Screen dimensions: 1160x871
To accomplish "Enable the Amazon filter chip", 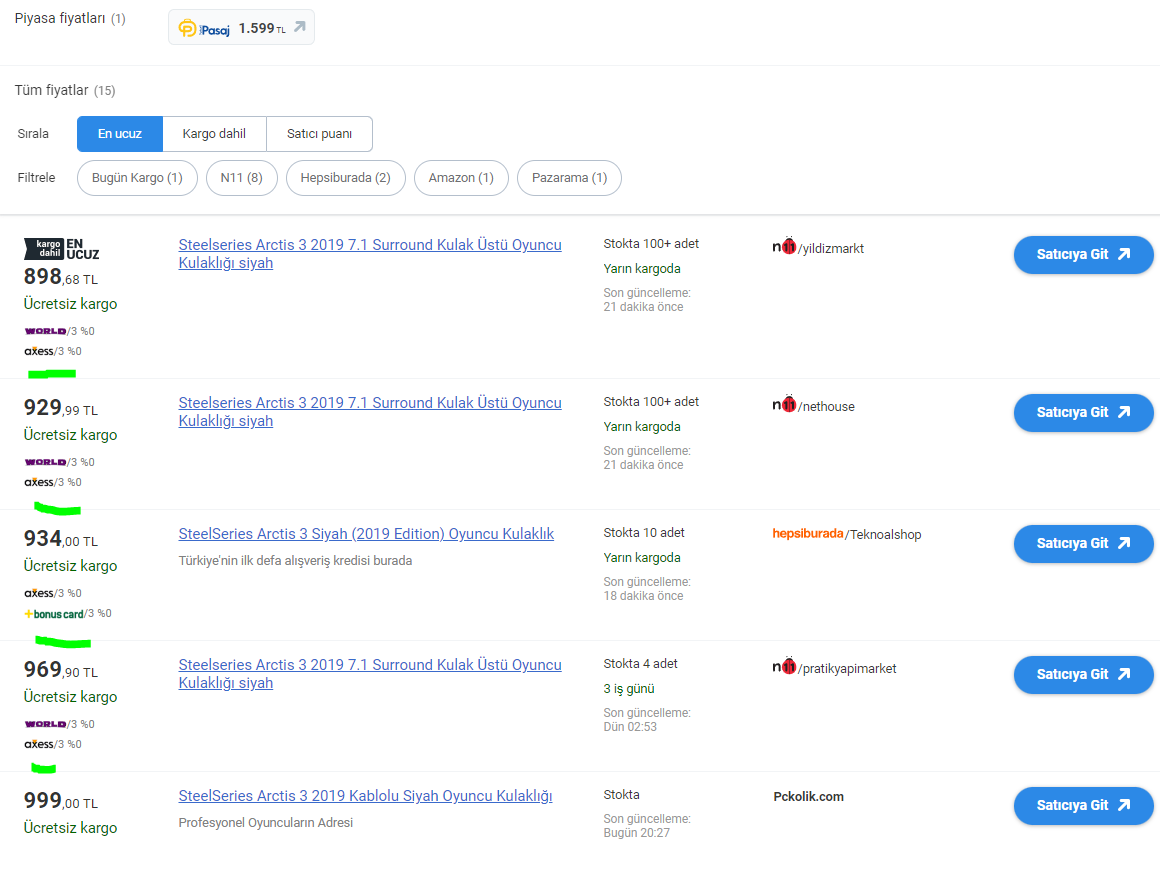I will (x=461, y=178).
